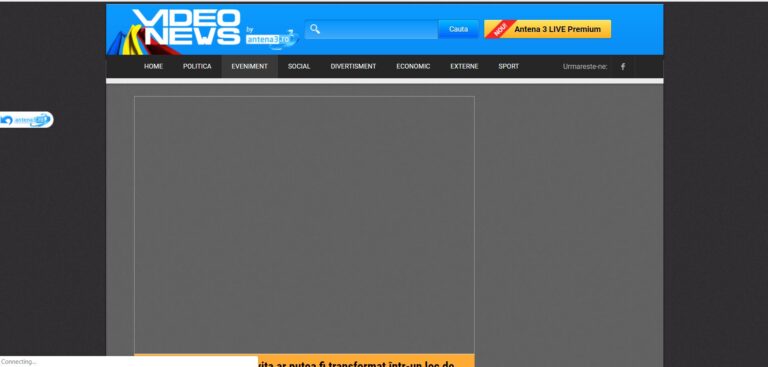The height and width of the screenshot is (367, 768).
Task: Open the SOCIAL category
Action: click(299, 67)
